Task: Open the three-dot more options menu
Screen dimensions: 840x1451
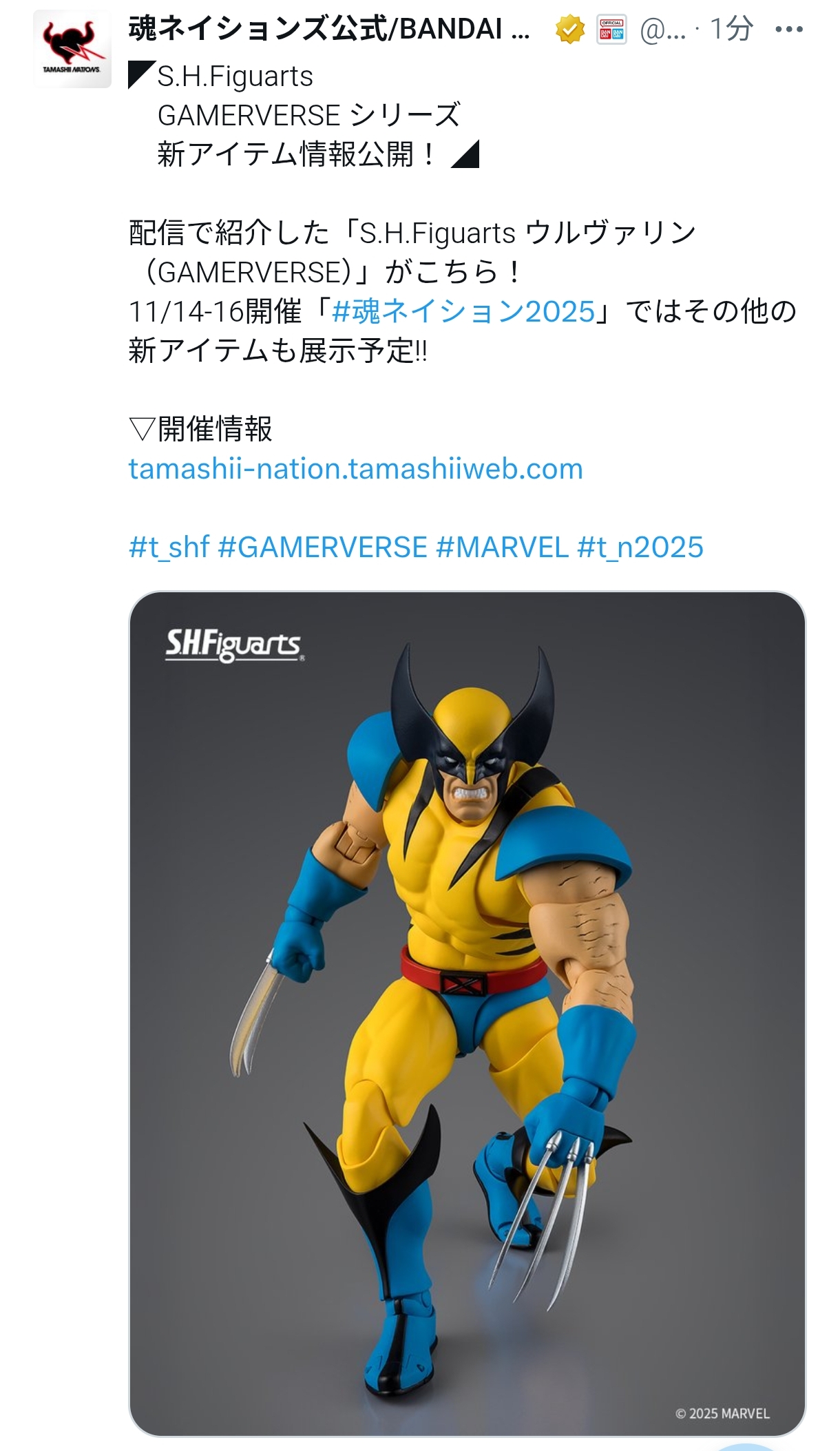Action: click(789, 30)
